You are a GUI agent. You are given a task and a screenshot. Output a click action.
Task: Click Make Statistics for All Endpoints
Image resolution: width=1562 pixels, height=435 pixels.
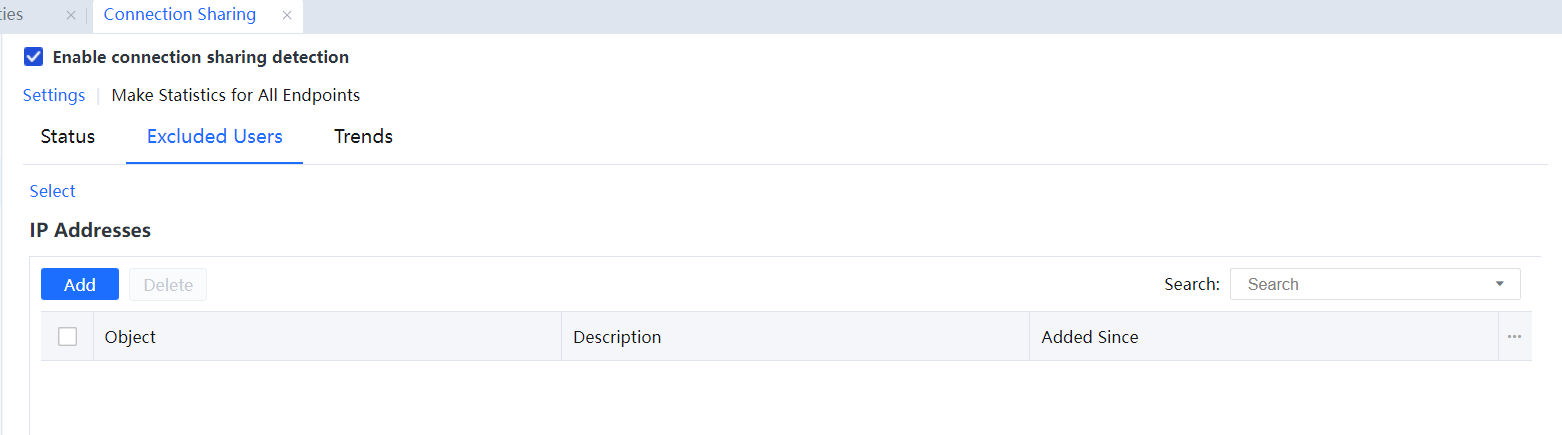pyautogui.click(x=236, y=95)
